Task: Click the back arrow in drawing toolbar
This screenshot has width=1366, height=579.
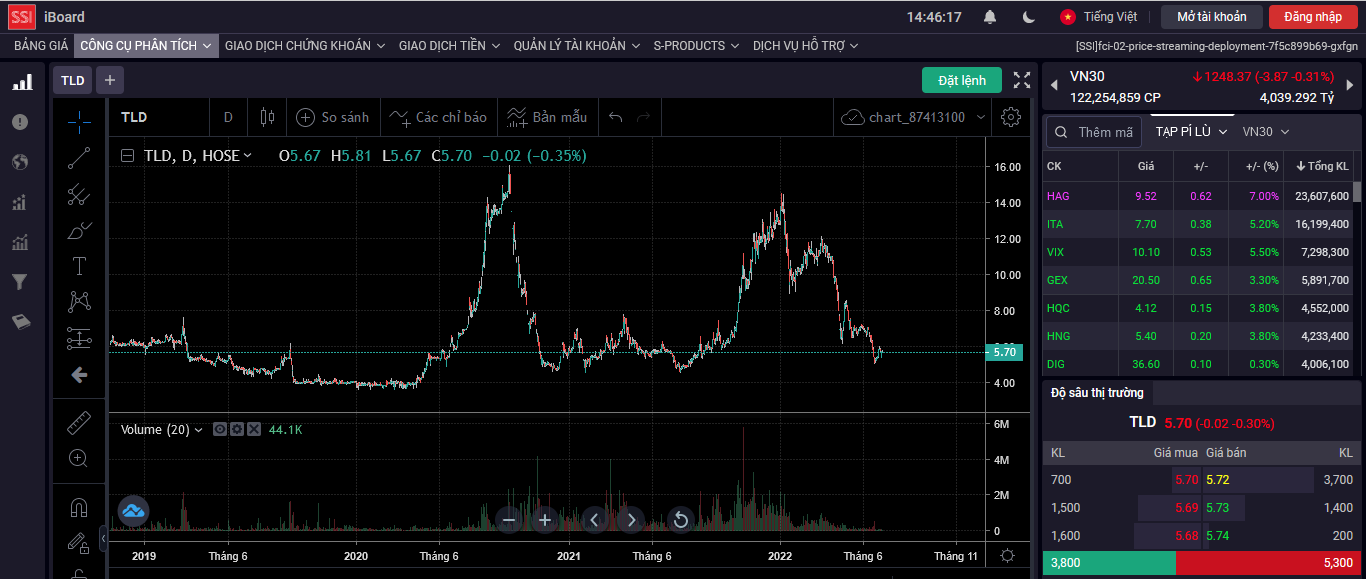Action: coord(79,375)
